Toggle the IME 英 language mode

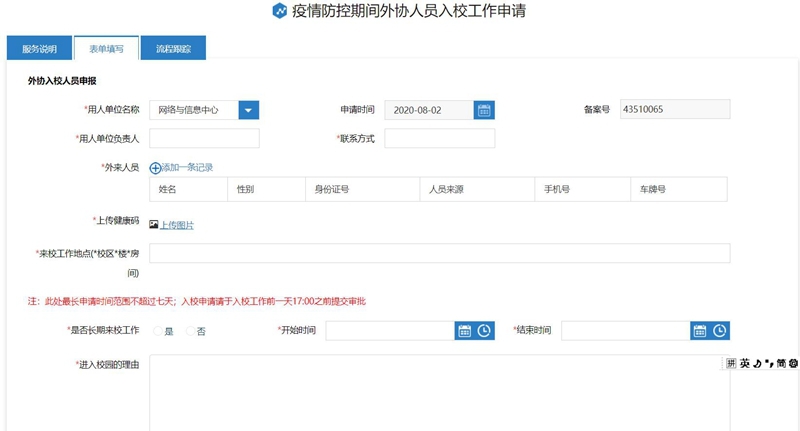(745, 364)
